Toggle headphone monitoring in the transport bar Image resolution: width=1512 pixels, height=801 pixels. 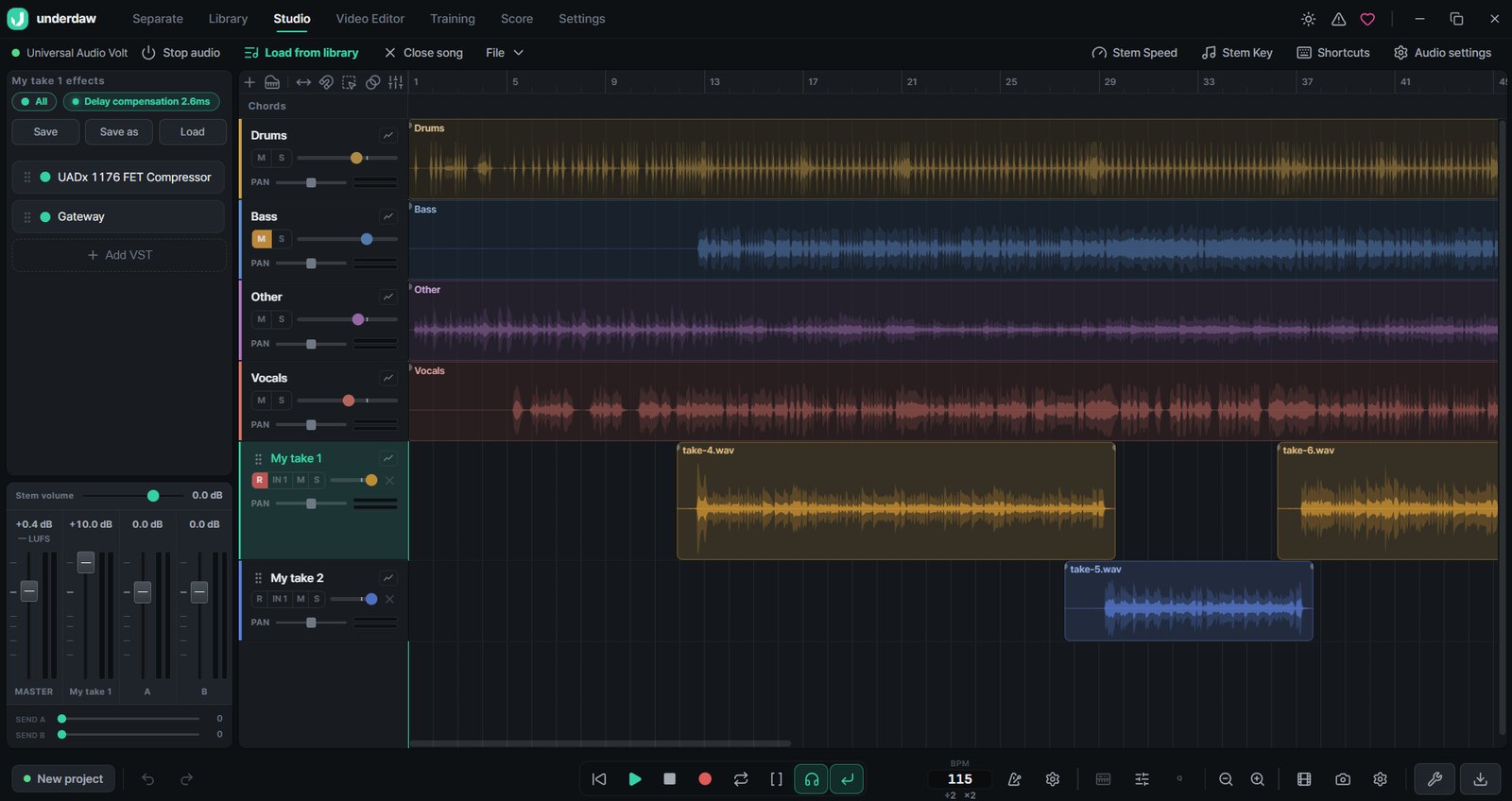(812, 779)
